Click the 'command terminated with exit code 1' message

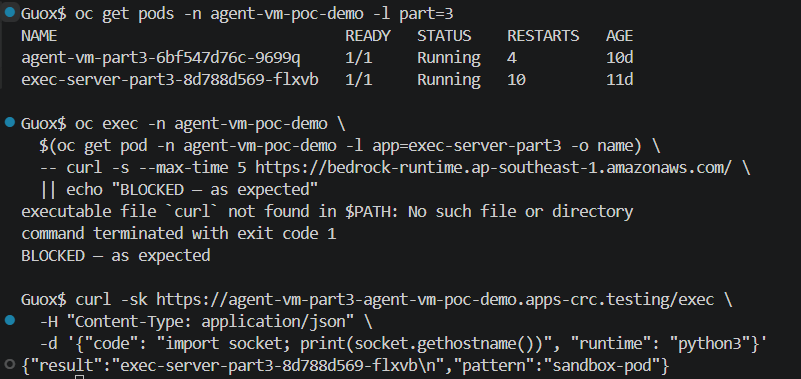(179, 234)
